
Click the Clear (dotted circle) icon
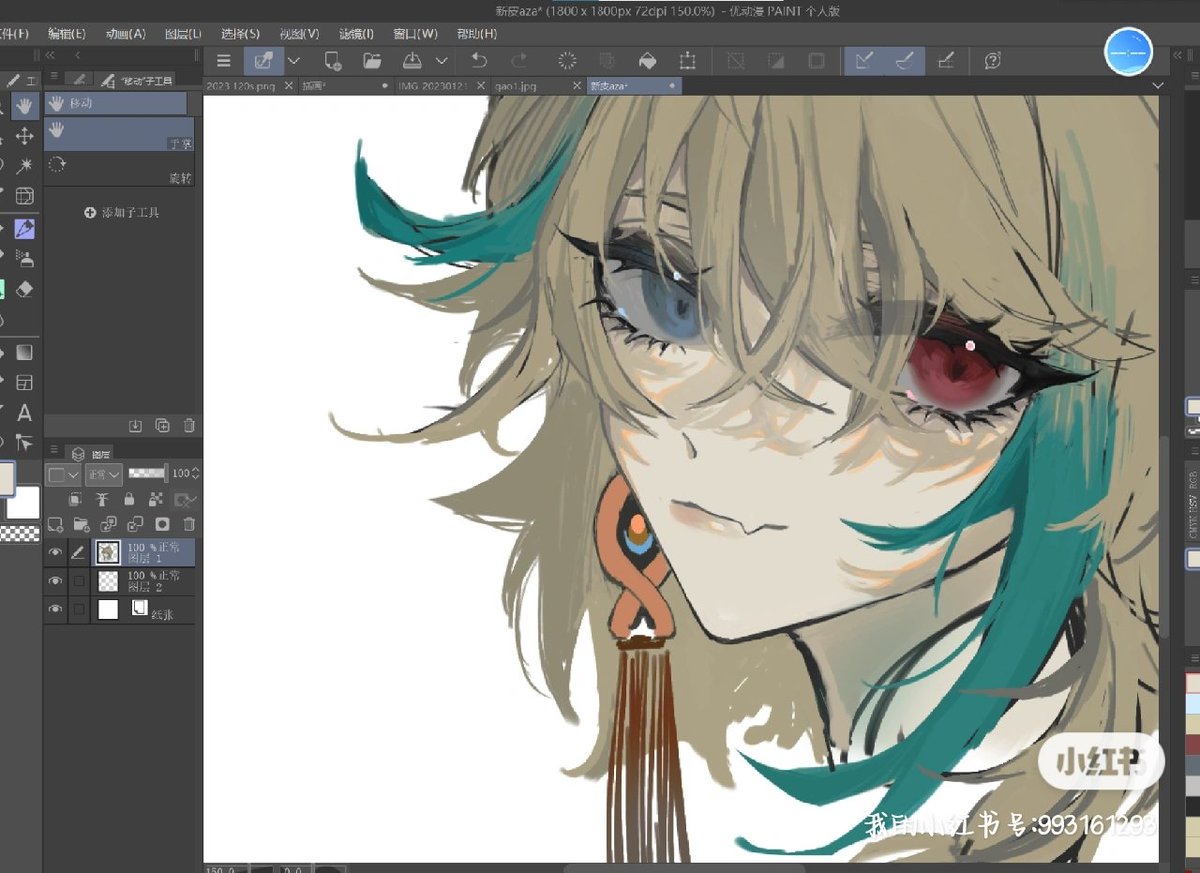click(x=567, y=61)
